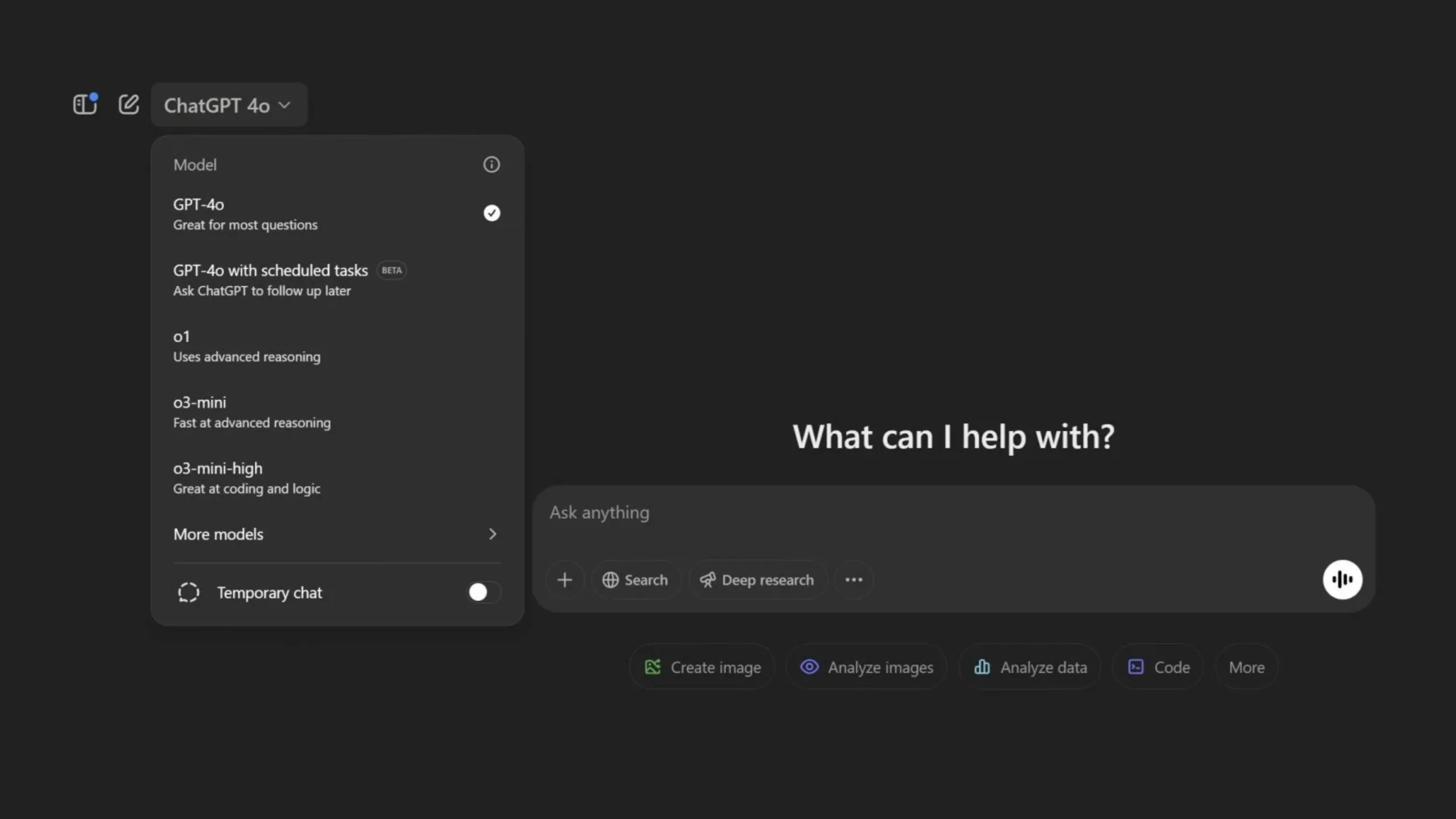Select GPT-4o with scheduled tasks
The height and width of the screenshot is (819, 1456).
pos(337,280)
